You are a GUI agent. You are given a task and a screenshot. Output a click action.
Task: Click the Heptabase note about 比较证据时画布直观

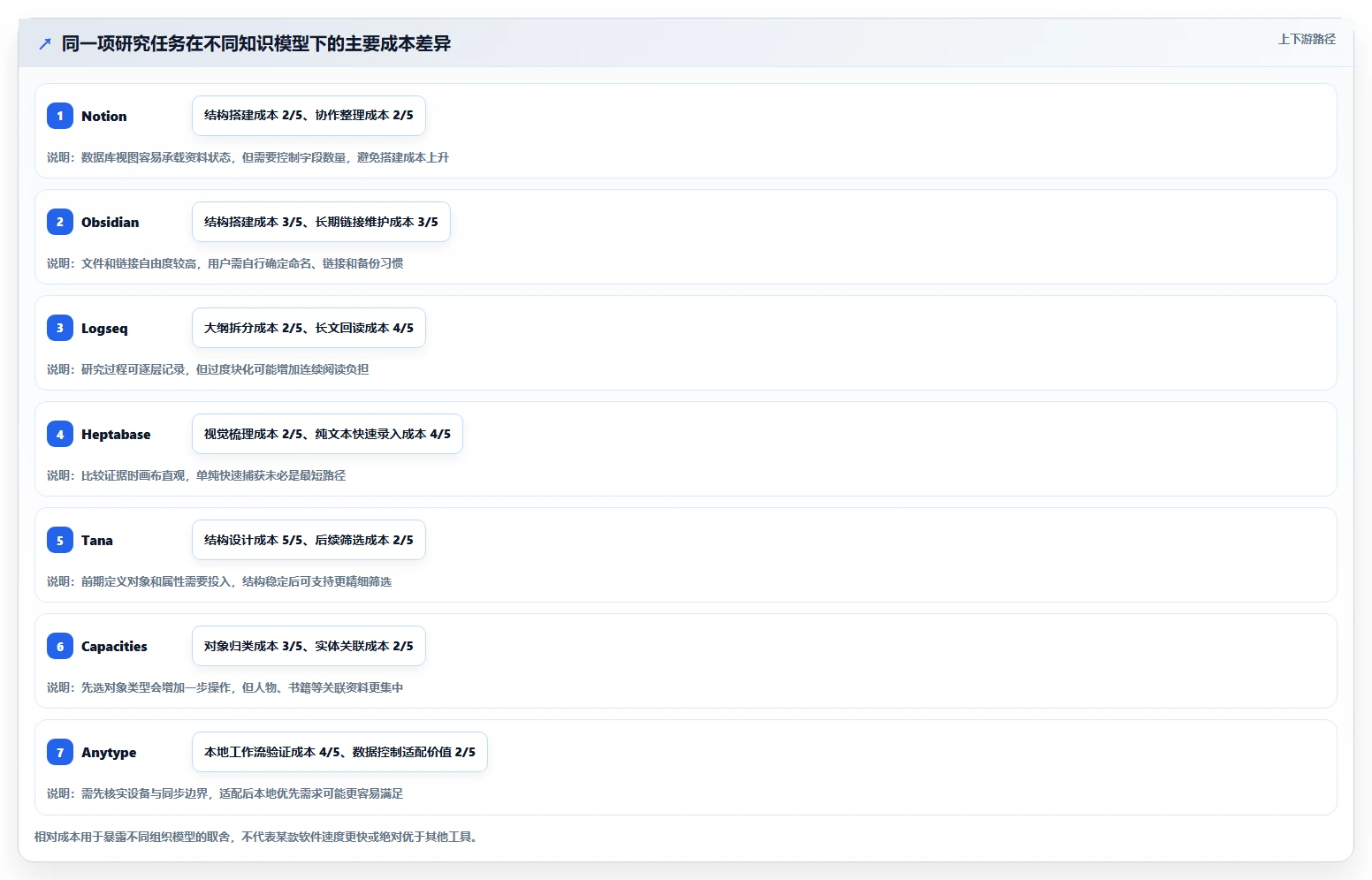coord(196,475)
